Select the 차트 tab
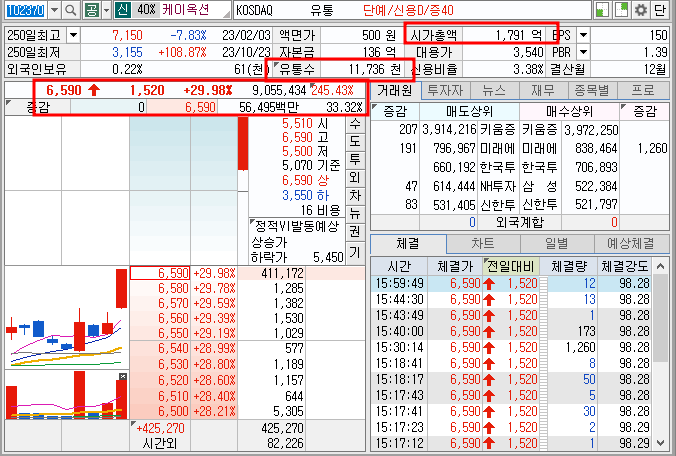The image size is (676, 456). (x=483, y=244)
